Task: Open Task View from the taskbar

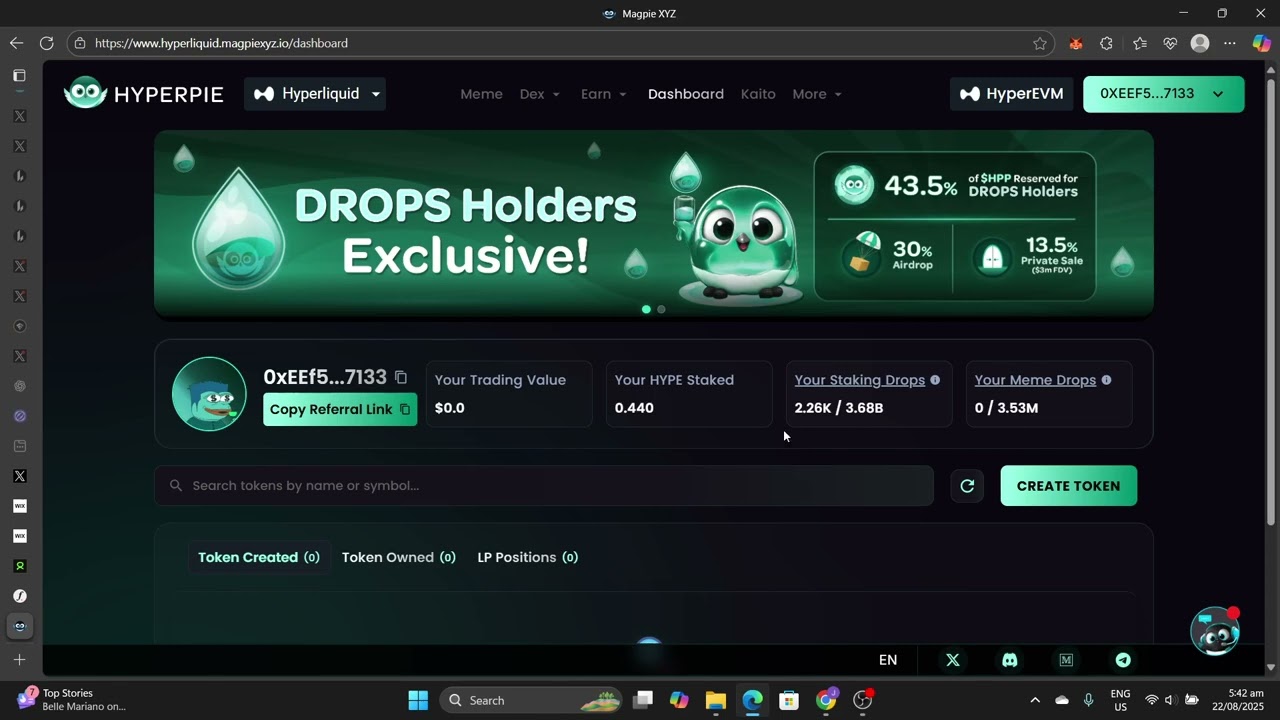Action: click(643, 700)
